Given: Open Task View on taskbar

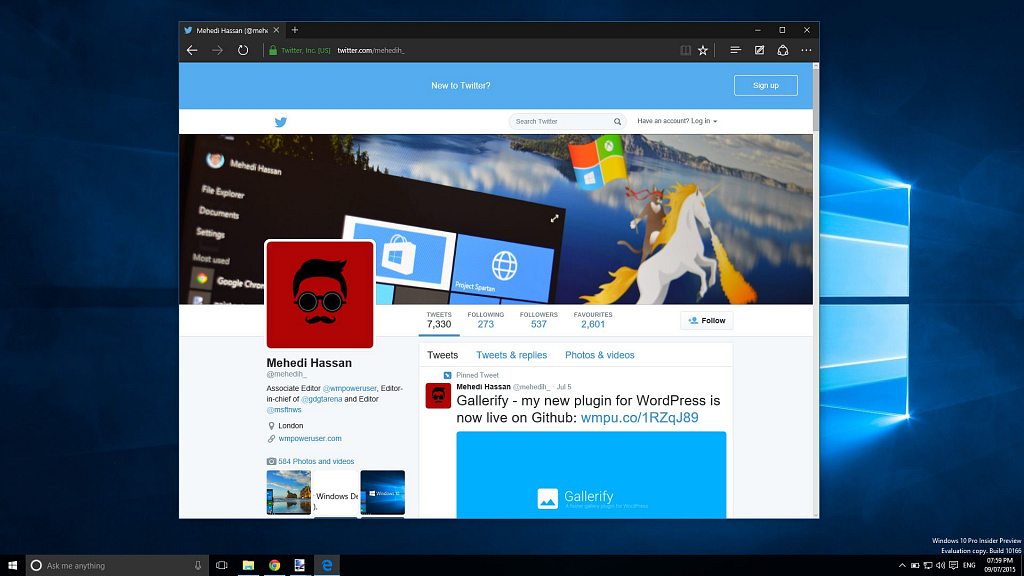Looking at the screenshot, I should (221, 566).
